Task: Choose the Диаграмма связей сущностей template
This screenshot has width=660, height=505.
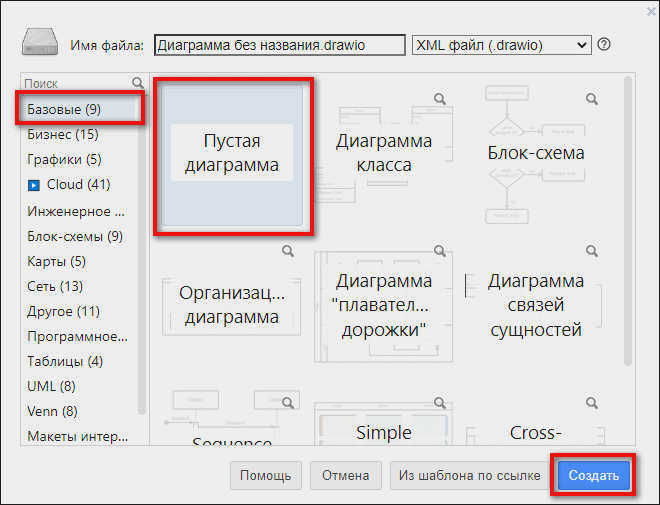Action: tap(536, 306)
